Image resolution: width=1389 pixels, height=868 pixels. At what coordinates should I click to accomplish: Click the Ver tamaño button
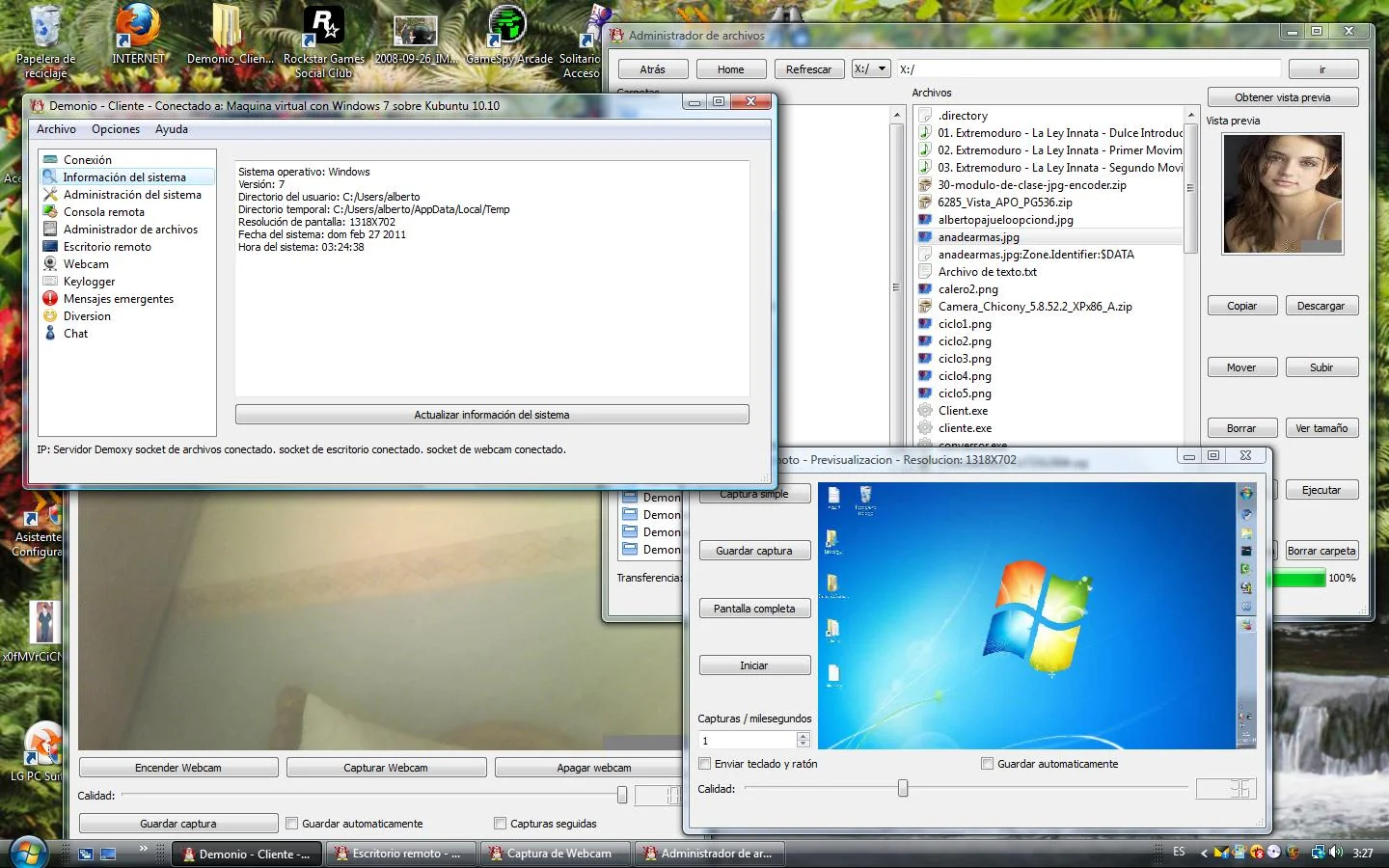click(1321, 428)
